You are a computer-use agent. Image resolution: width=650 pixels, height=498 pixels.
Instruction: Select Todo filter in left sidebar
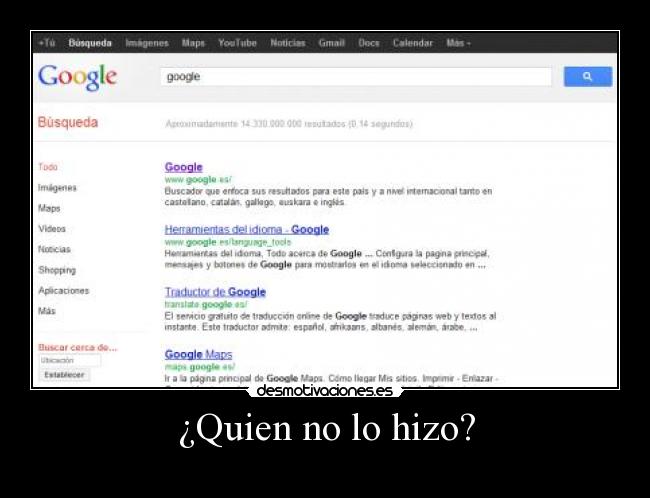48,167
